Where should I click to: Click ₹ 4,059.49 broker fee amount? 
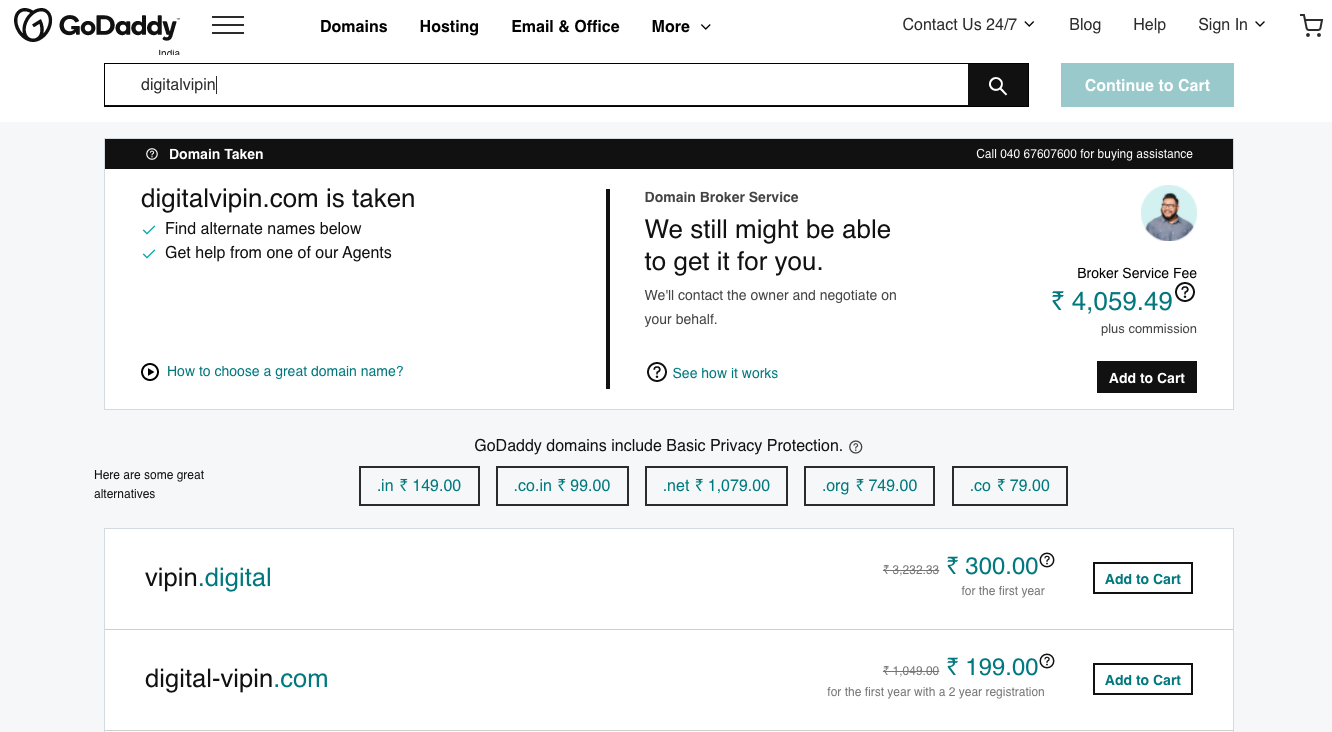[x=1111, y=301]
